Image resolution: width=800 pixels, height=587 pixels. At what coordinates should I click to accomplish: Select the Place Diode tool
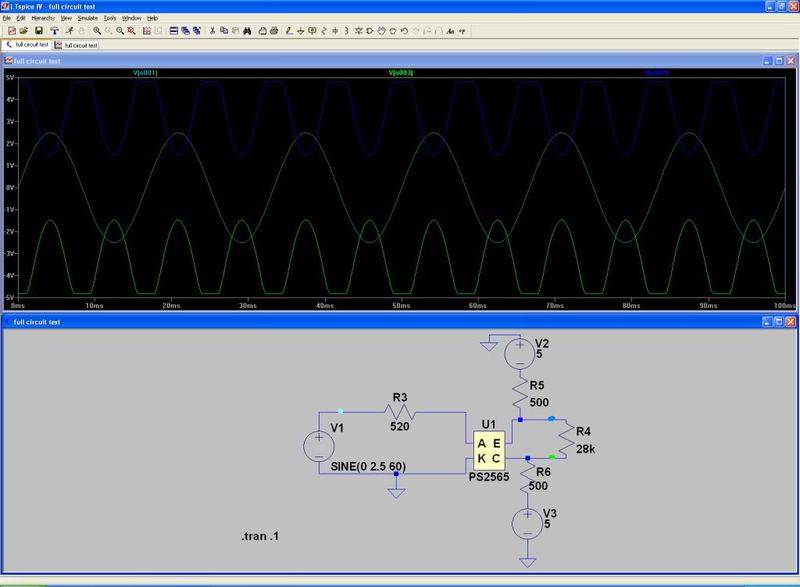pos(359,31)
